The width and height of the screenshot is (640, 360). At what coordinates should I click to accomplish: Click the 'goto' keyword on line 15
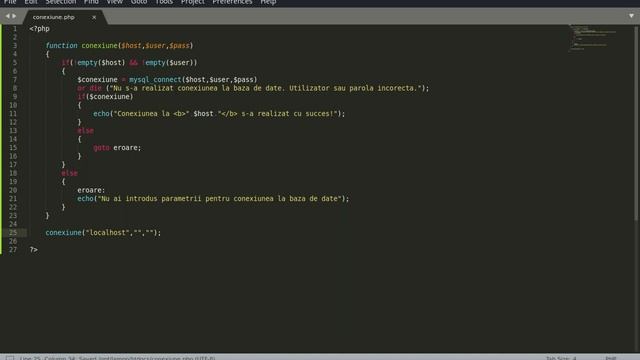(x=101, y=148)
